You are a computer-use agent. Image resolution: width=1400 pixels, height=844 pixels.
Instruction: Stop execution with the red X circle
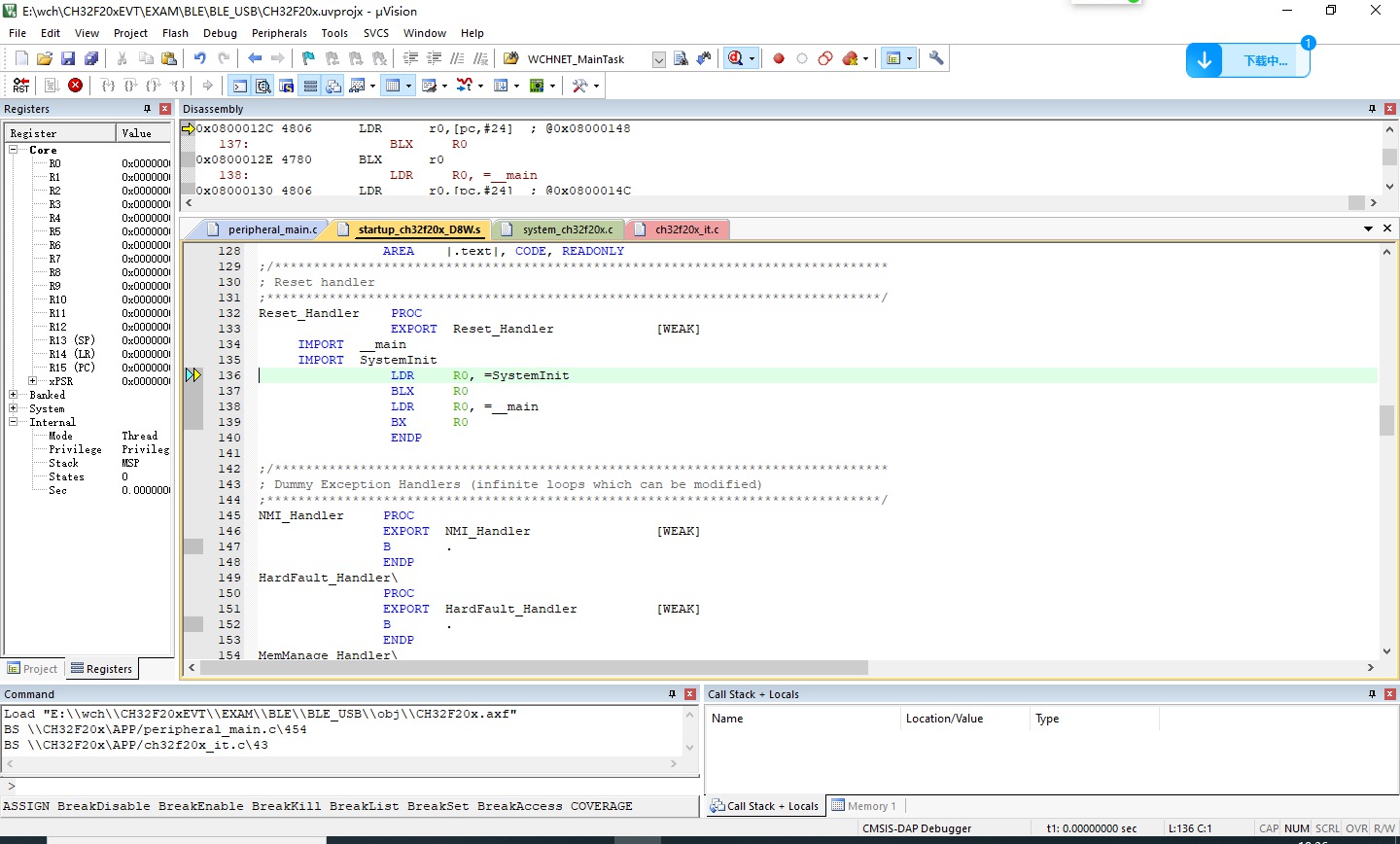(75, 86)
